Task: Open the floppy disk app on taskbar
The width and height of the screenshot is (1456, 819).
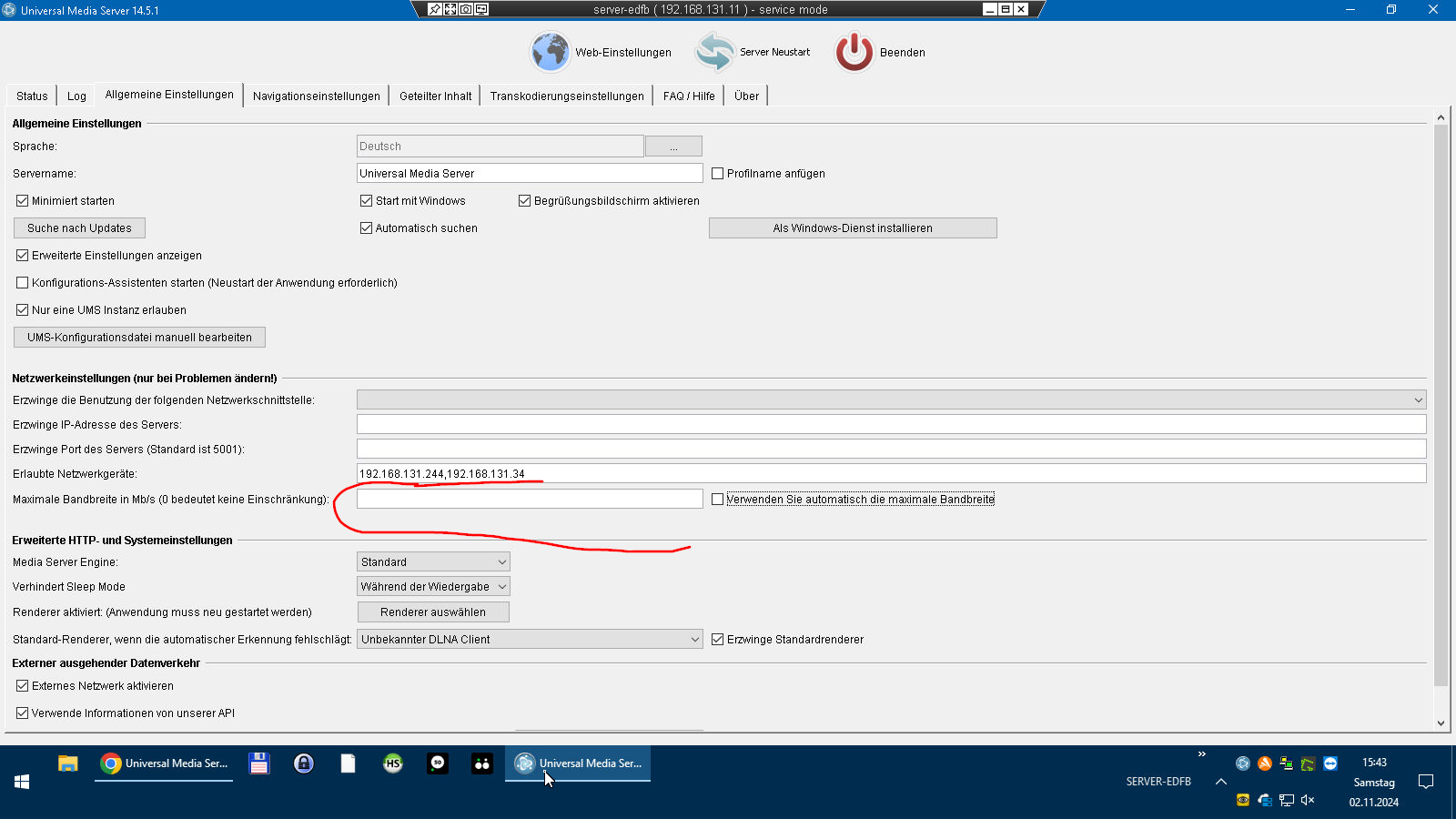Action: click(259, 763)
